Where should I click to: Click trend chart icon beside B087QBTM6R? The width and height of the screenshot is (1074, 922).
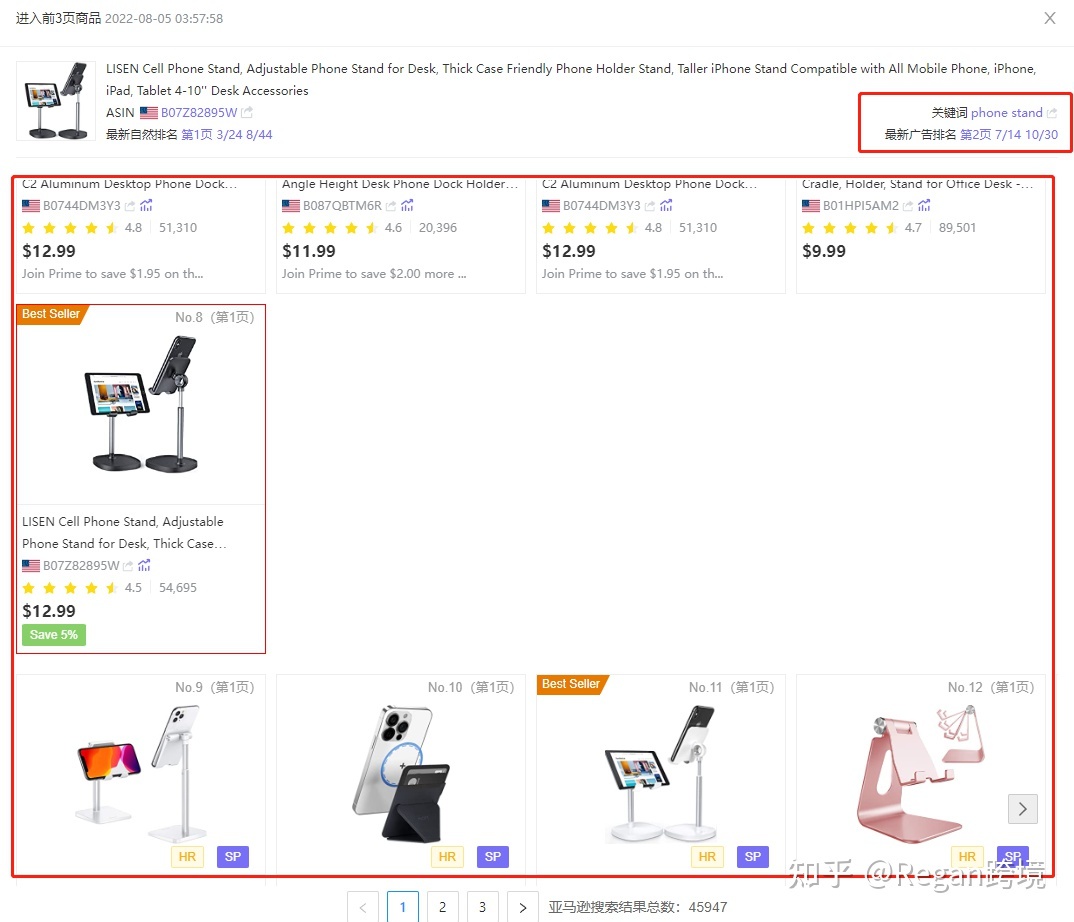[407, 205]
